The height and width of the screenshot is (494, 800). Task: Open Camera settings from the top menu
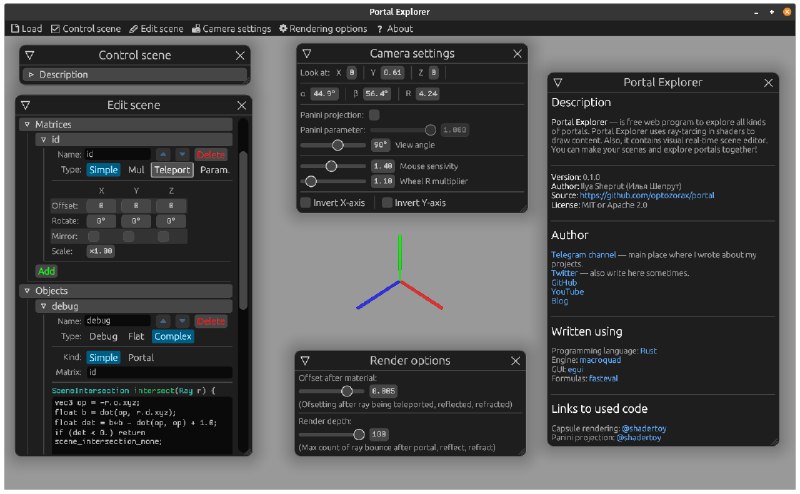pos(231,29)
